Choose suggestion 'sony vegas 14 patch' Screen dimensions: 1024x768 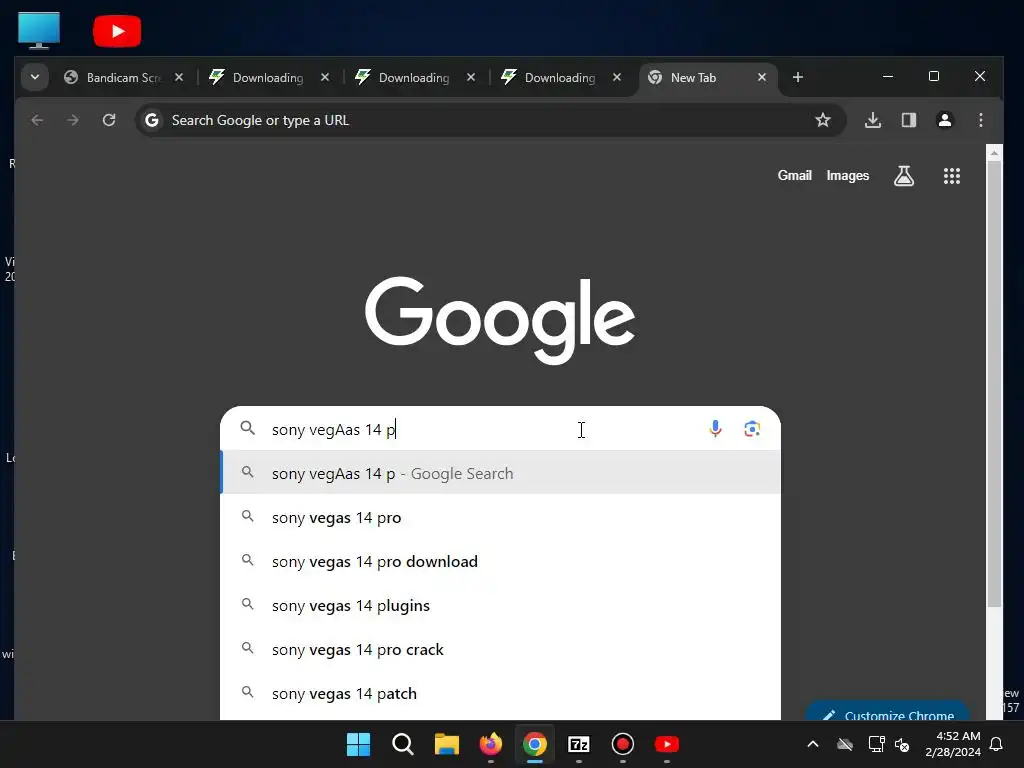pos(501,694)
